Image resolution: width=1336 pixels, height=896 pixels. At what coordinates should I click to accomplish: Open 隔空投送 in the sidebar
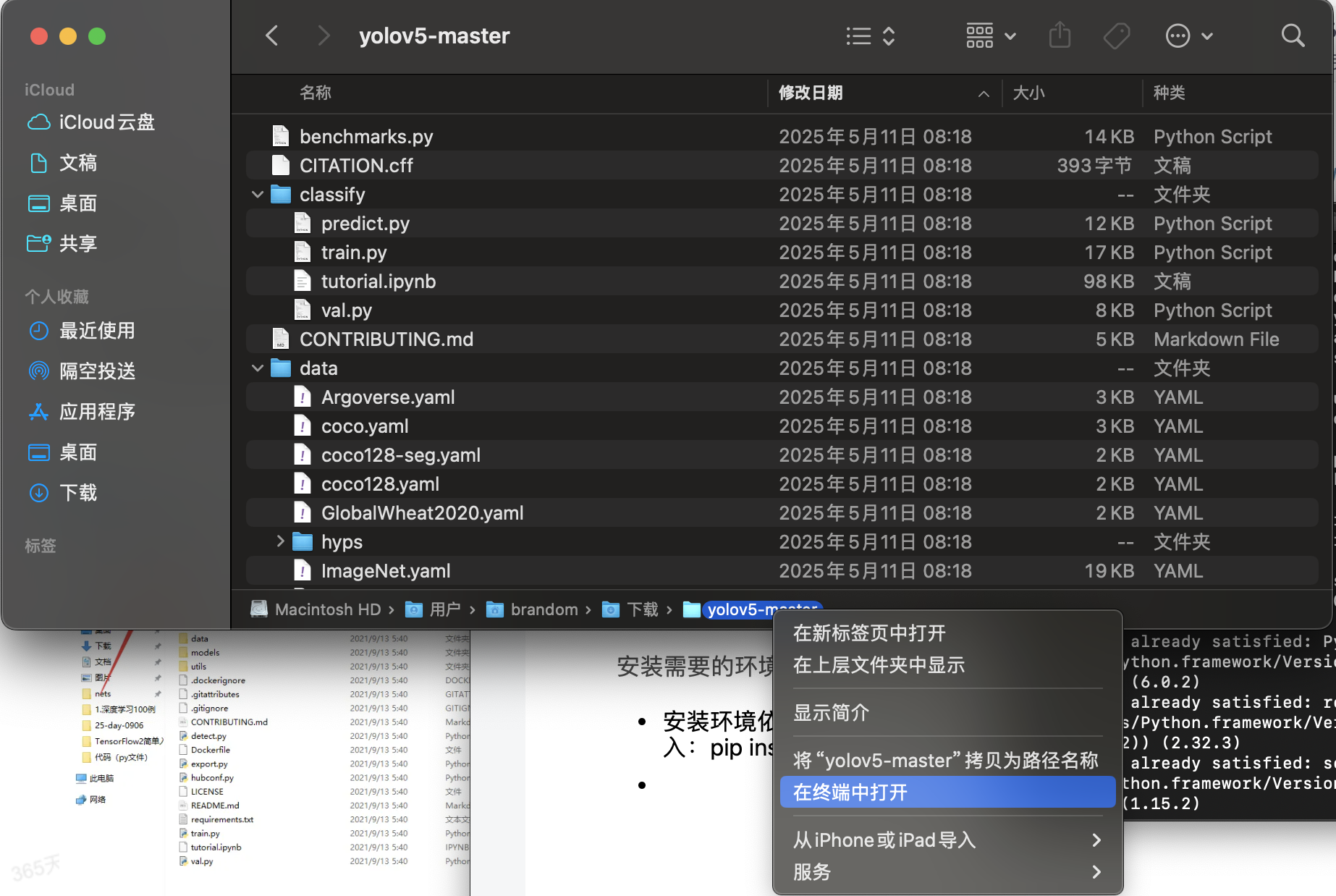click(x=81, y=371)
